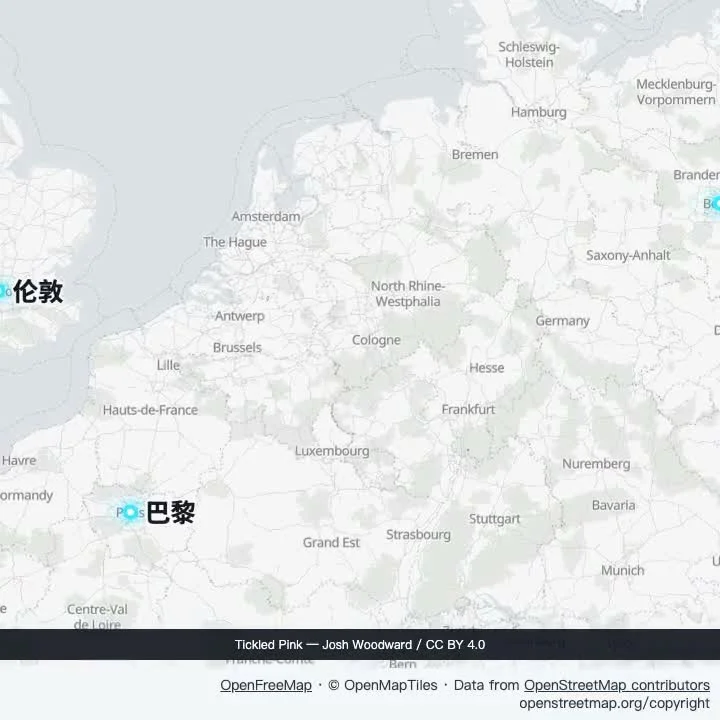Click the 伦敦 label next to London
Screen dimensions: 720x720
click(38, 291)
